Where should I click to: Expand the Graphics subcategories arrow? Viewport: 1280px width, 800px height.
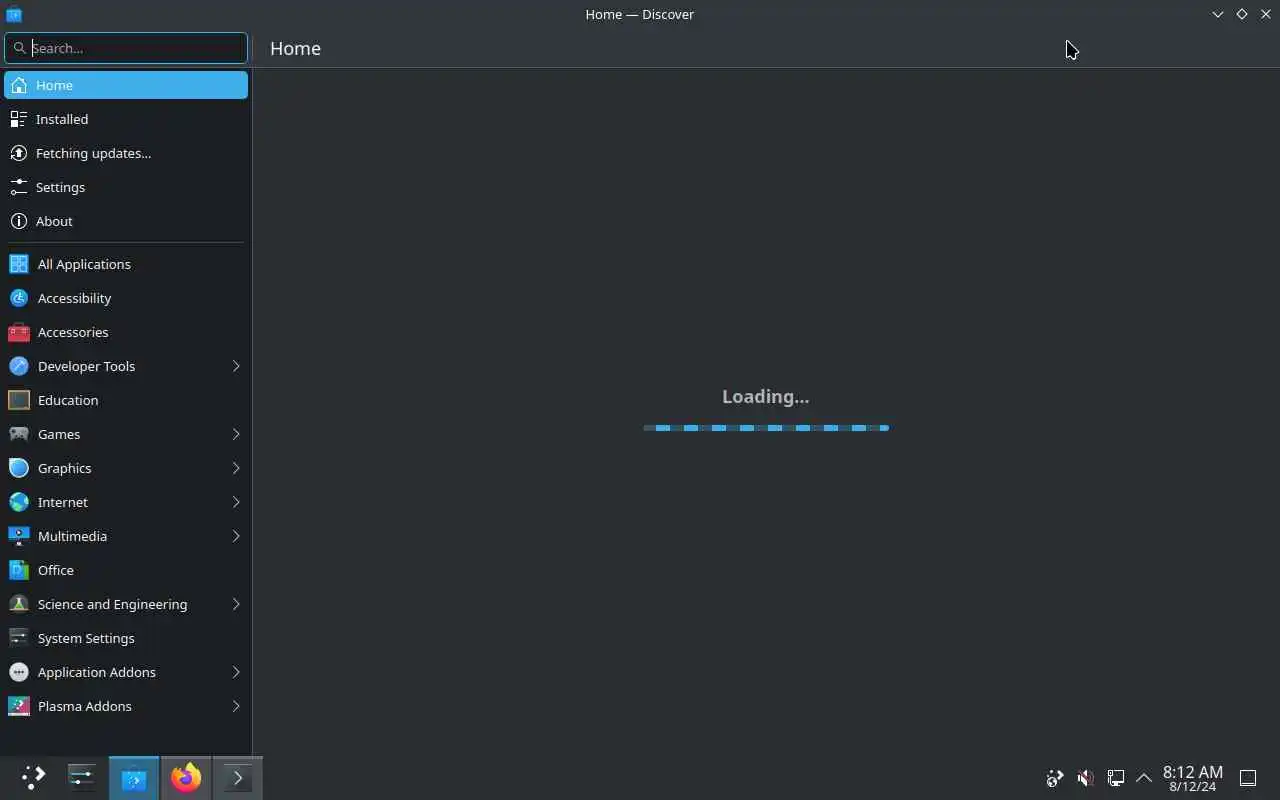pos(236,468)
